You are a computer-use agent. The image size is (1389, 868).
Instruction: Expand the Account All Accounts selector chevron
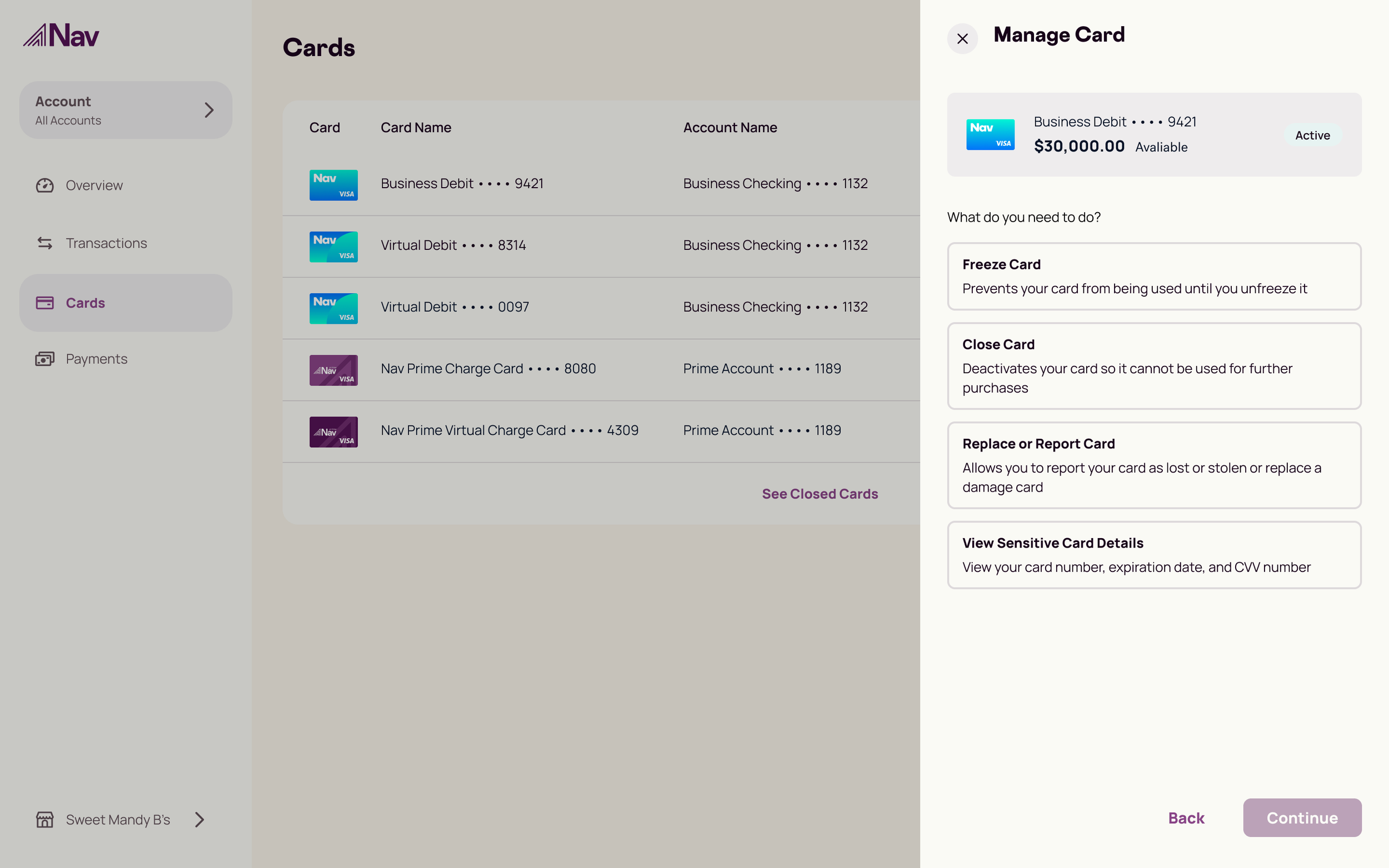click(x=209, y=109)
